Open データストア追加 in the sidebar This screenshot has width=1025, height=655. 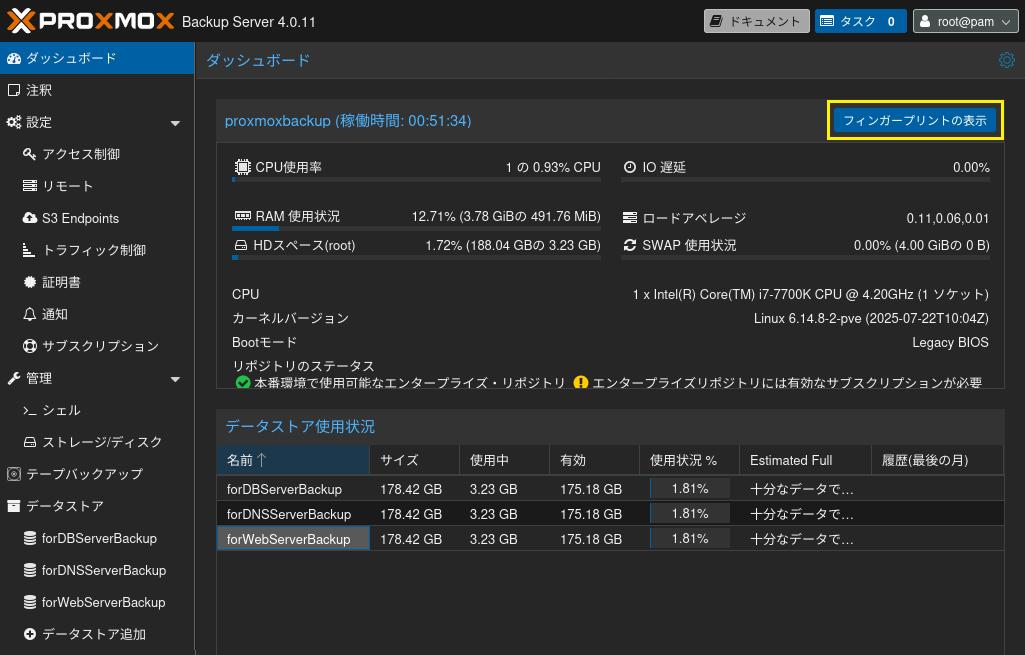pos(97,634)
